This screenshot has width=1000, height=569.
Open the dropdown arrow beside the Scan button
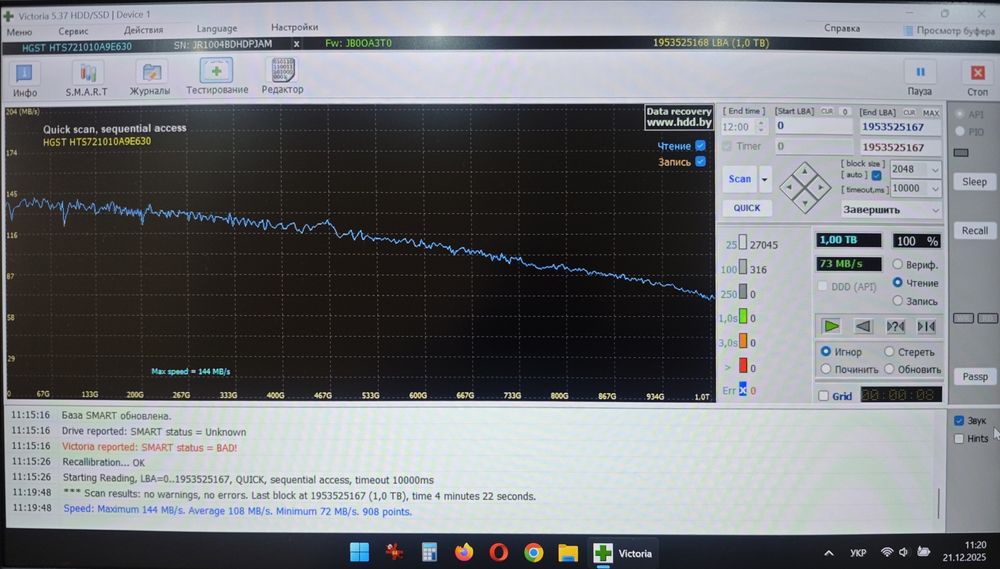(765, 179)
